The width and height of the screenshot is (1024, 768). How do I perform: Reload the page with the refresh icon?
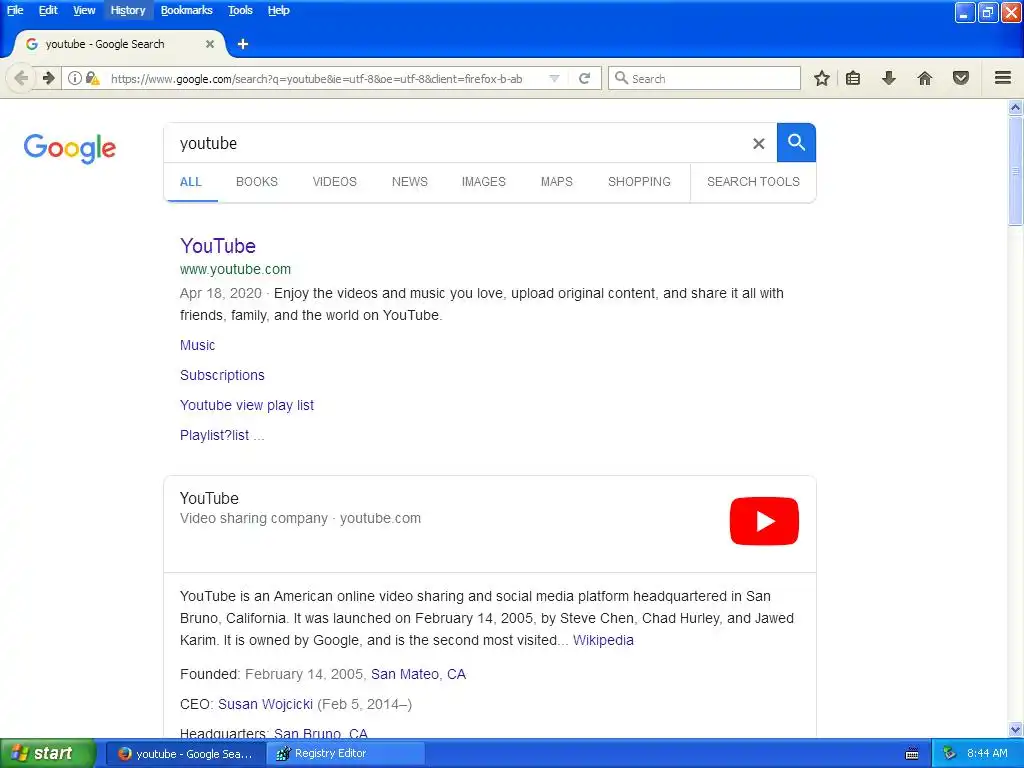coord(584,78)
